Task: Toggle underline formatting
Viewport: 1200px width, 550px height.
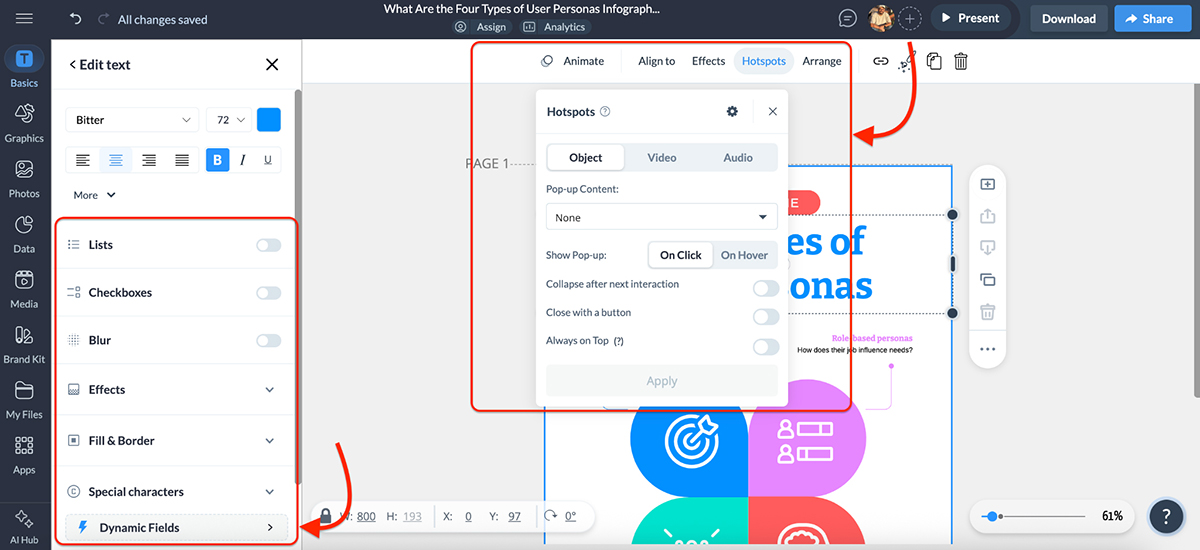Action: tap(268, 160)
